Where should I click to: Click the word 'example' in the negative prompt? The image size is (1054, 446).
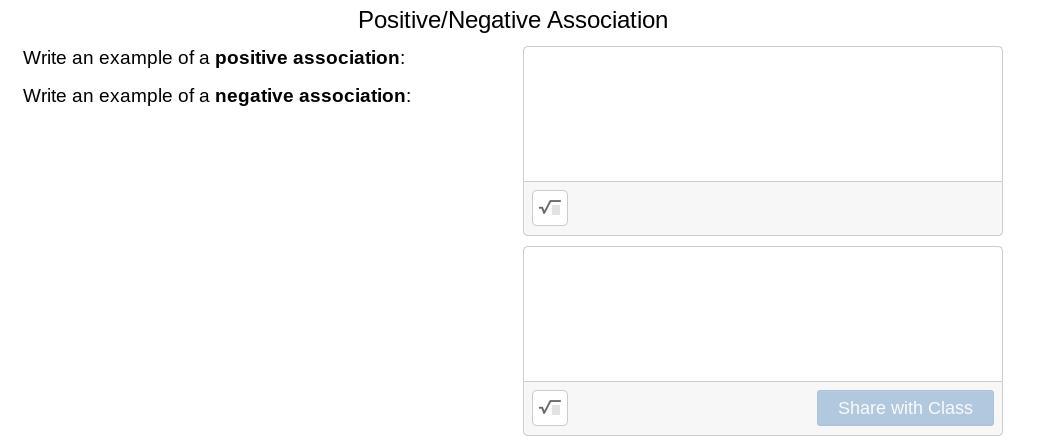coord(136,96)
